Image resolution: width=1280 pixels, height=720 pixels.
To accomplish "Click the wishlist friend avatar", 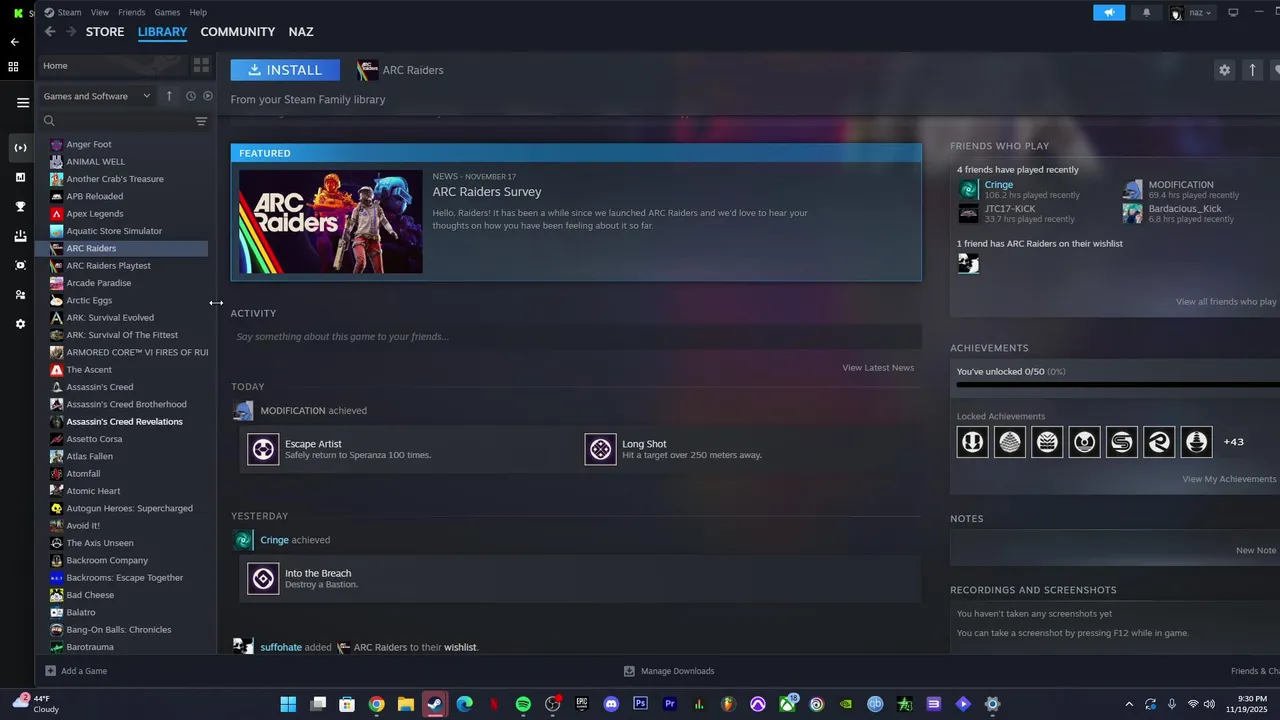I will click(x=968, y=263).
